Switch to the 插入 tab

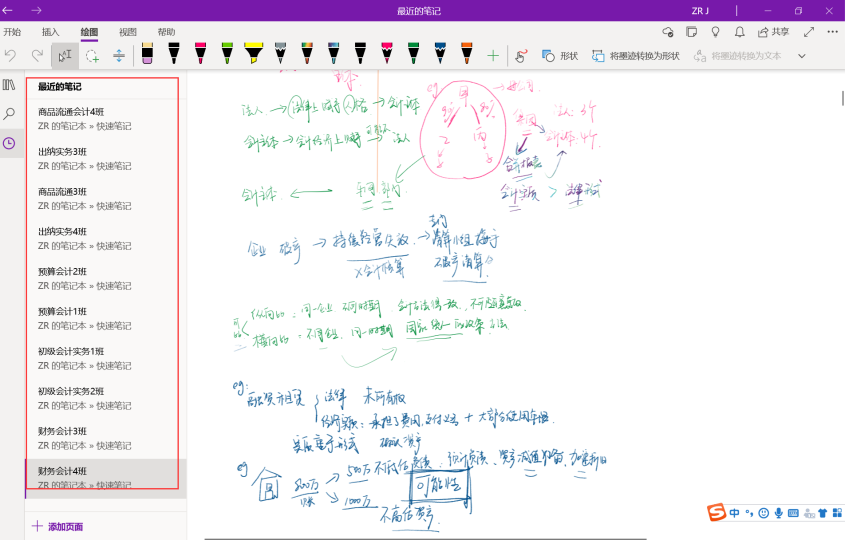tap(50, 32)
